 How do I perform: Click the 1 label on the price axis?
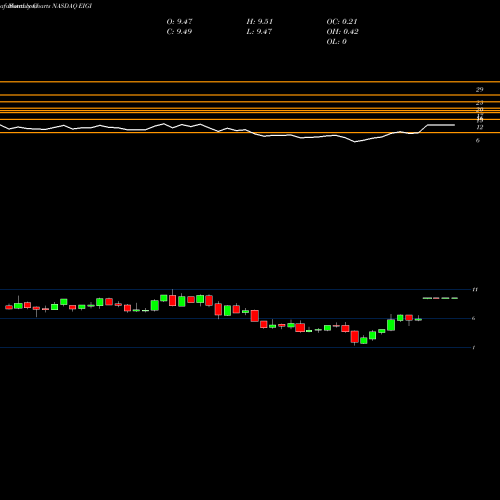[x=474, y=348]
